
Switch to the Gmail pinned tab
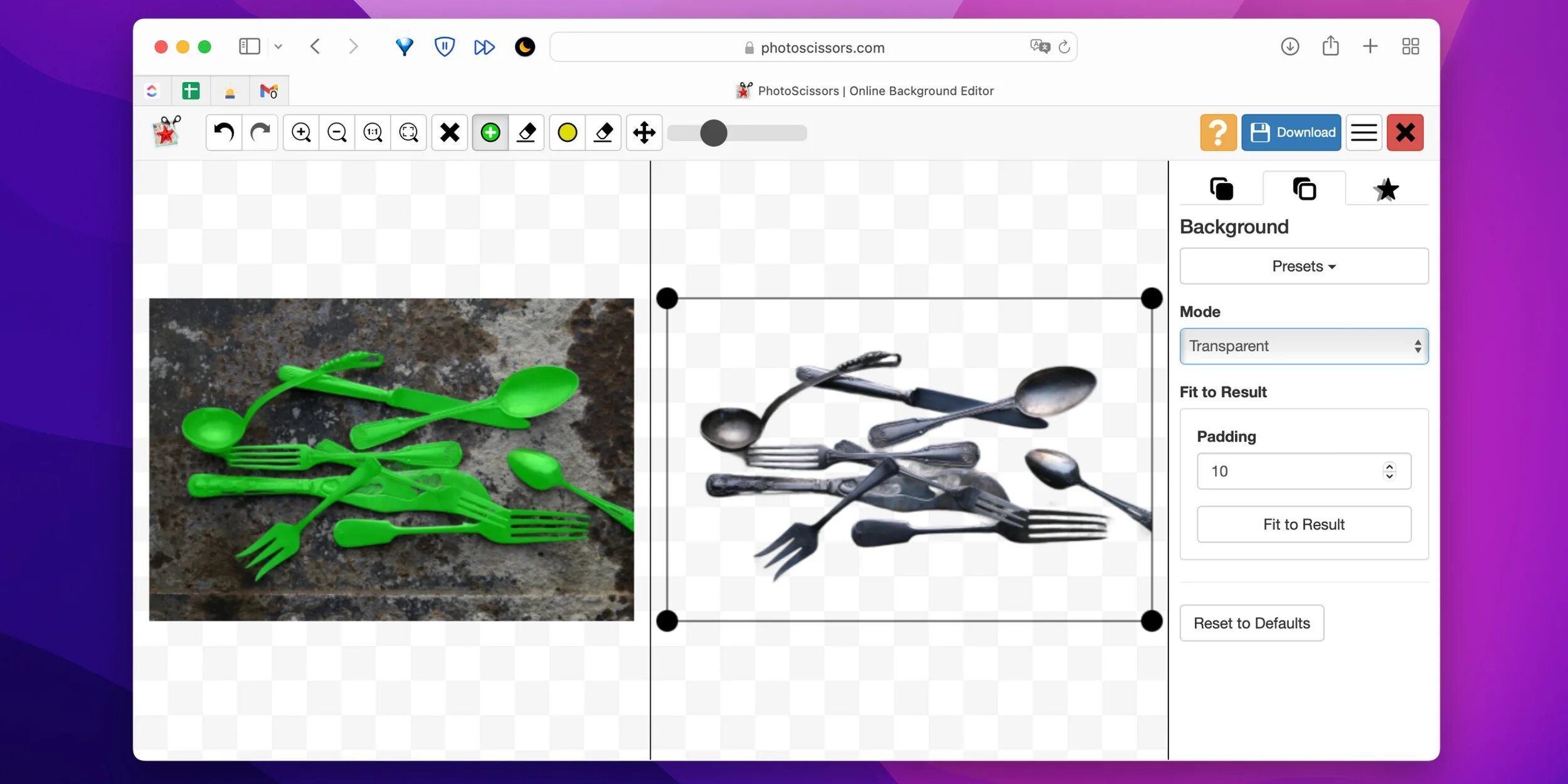(x=269, y=91)
